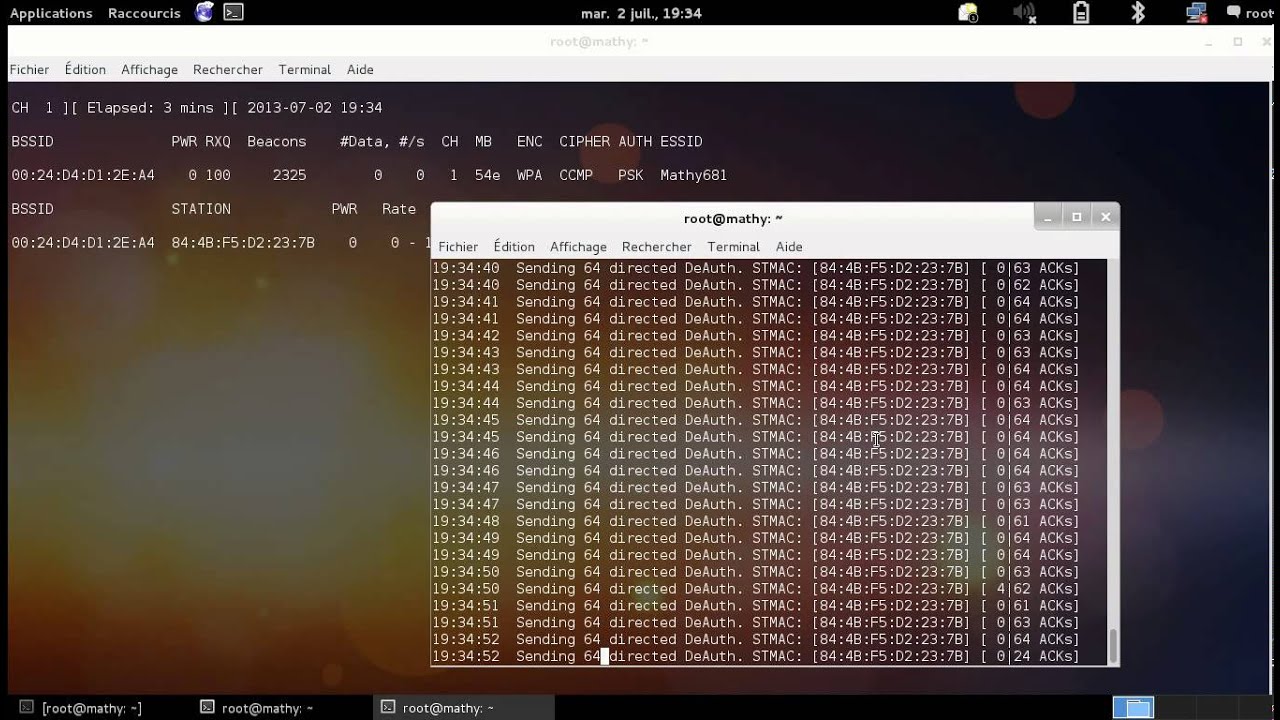Click the PSK auth value
Viewport: 1280px width, 720px height.
pyautogui.click(x=631, y=175)
